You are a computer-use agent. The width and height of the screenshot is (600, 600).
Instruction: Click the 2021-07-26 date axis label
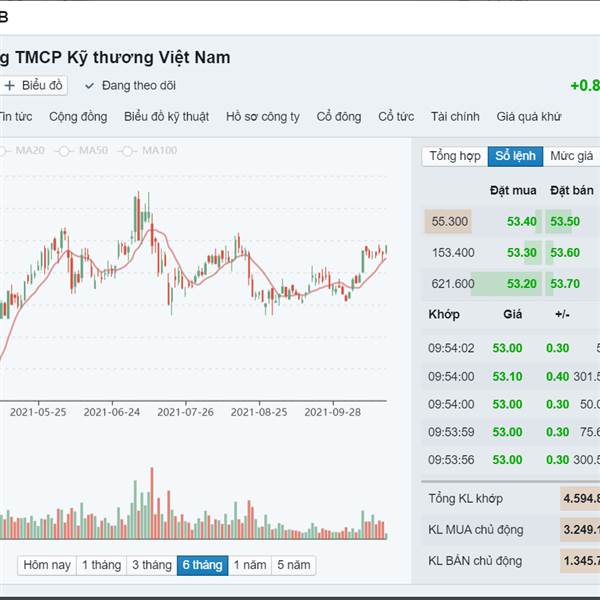[x=185, y=412]
